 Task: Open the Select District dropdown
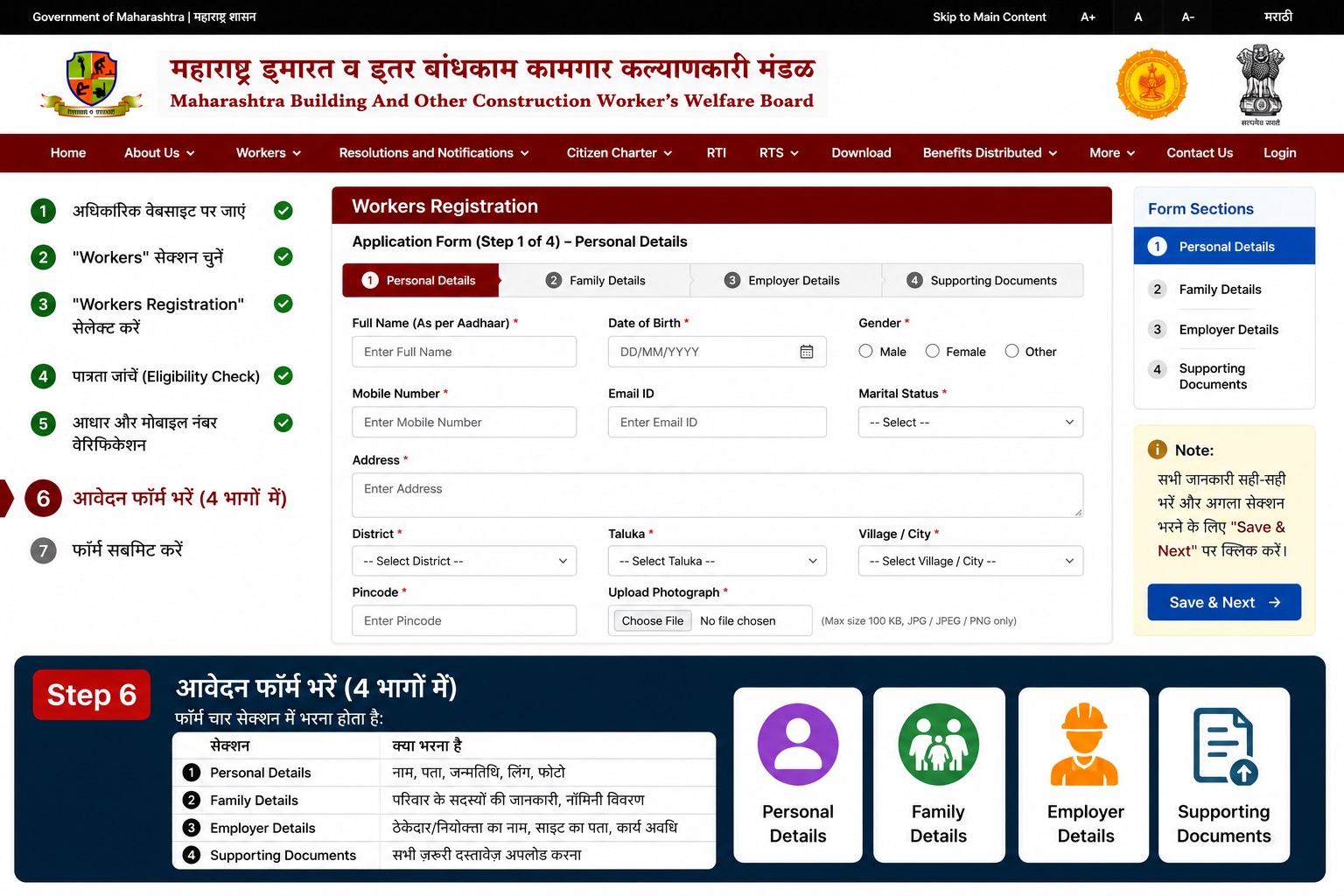click(464, 561)
